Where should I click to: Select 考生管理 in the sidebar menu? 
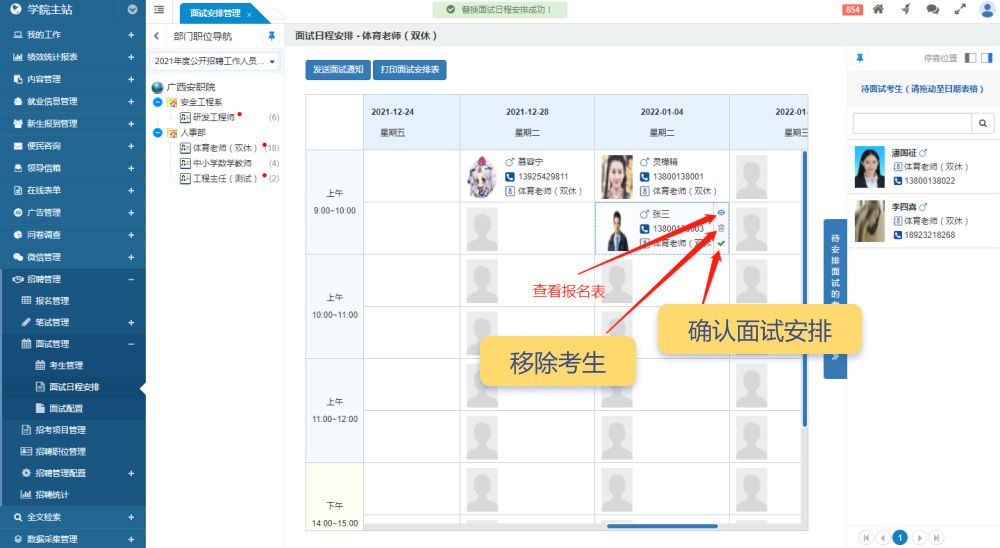click(66, 365)
